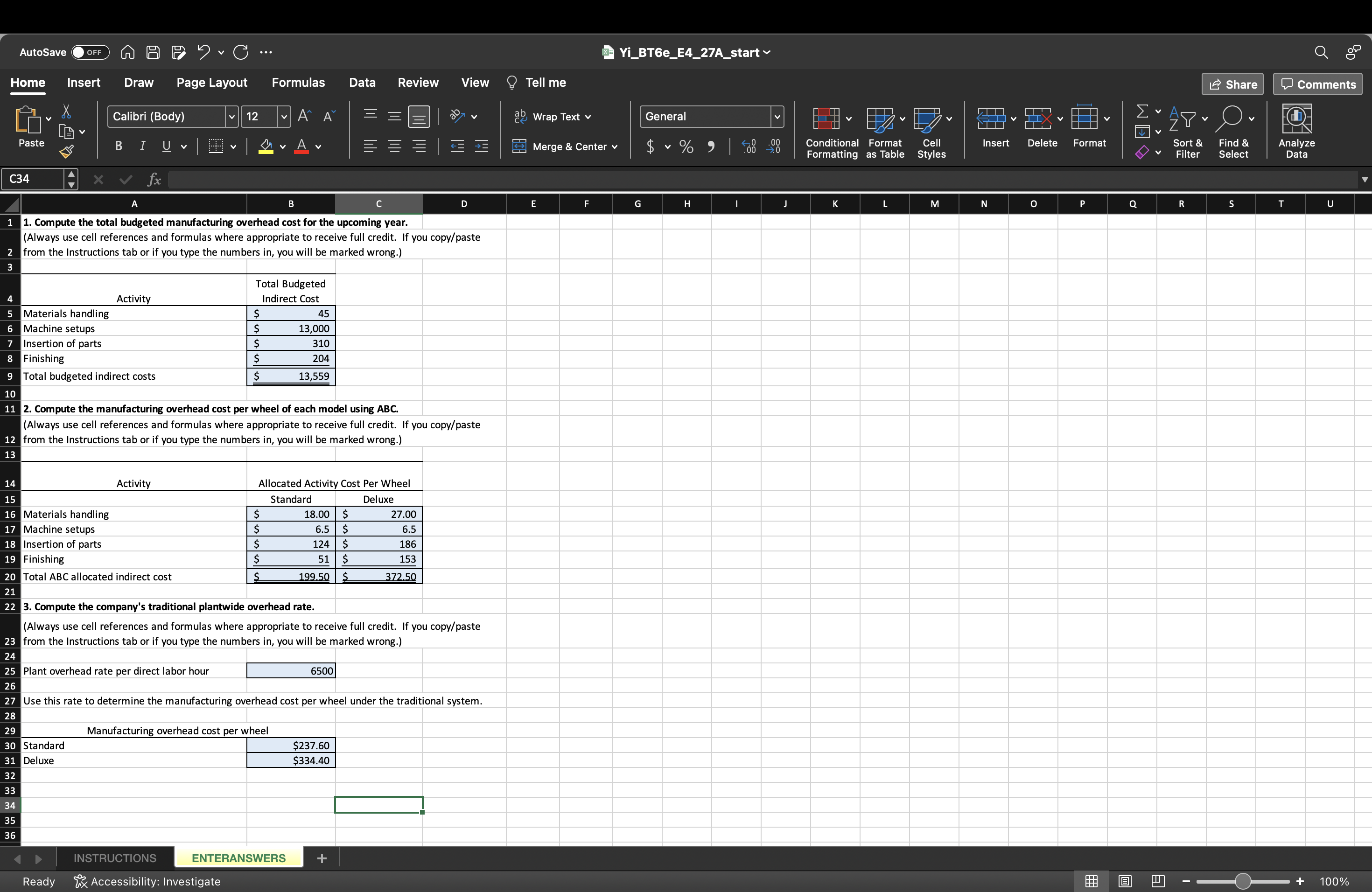Open Find & Select

pos(1234,132)
